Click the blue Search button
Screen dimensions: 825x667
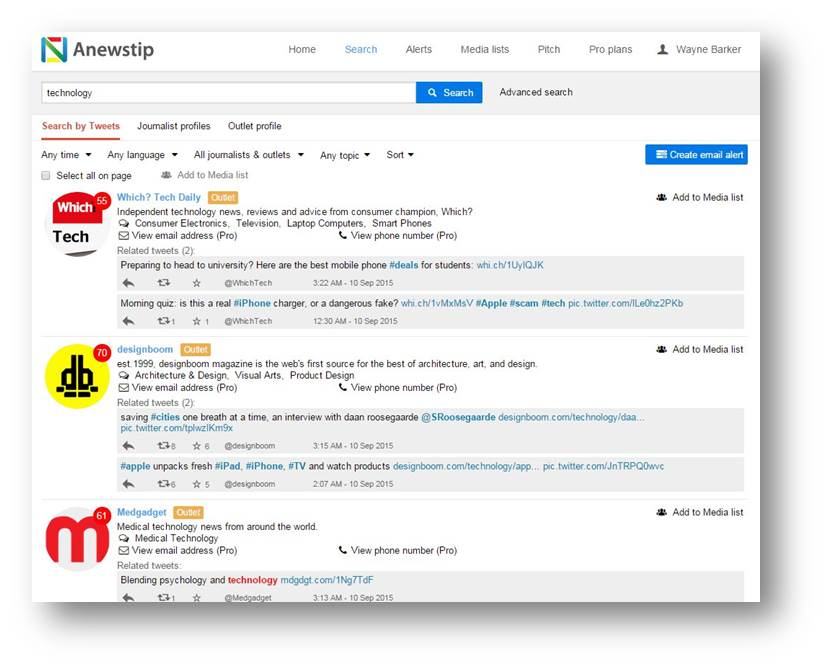tap(449, 93)
